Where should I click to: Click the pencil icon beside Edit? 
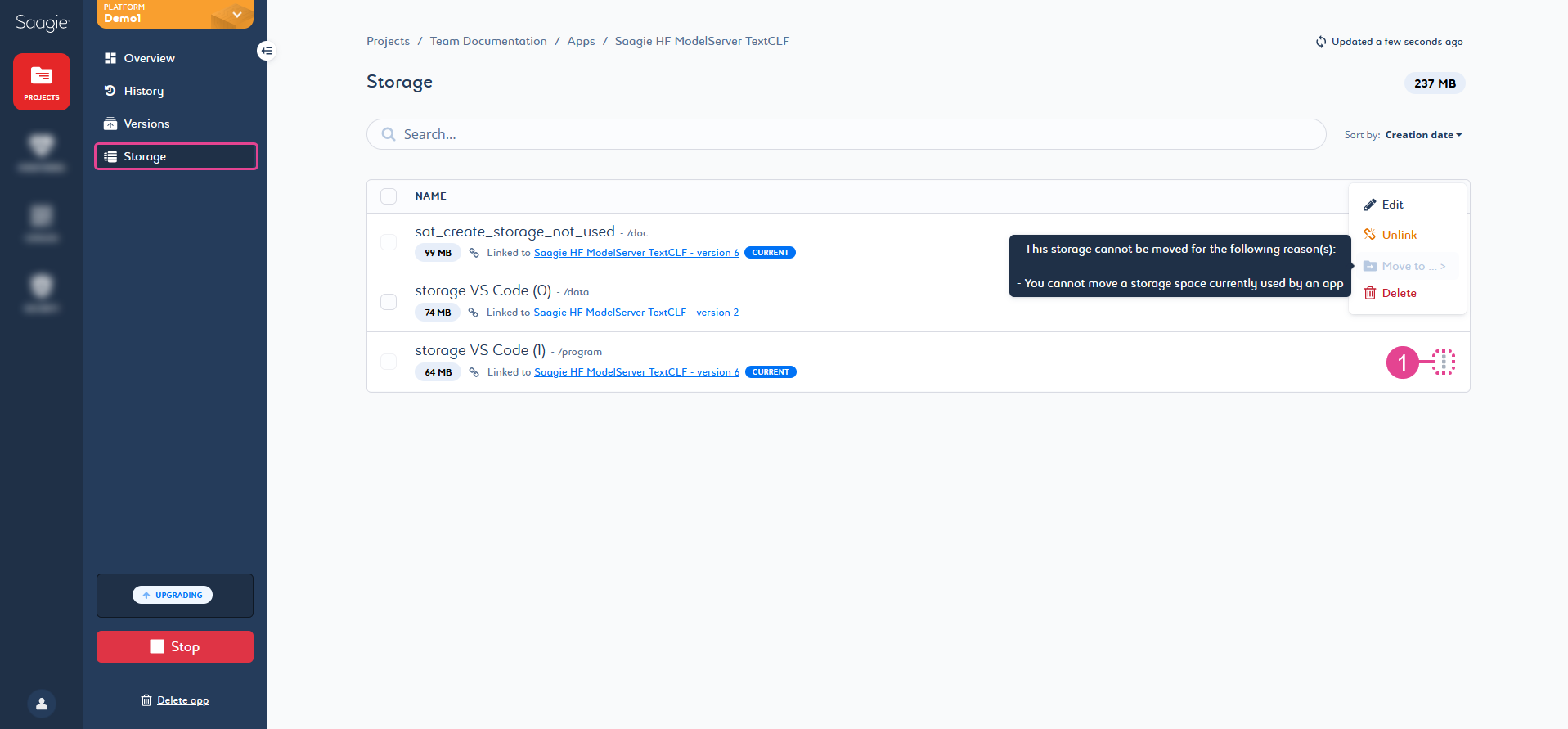click(1370, 205)
